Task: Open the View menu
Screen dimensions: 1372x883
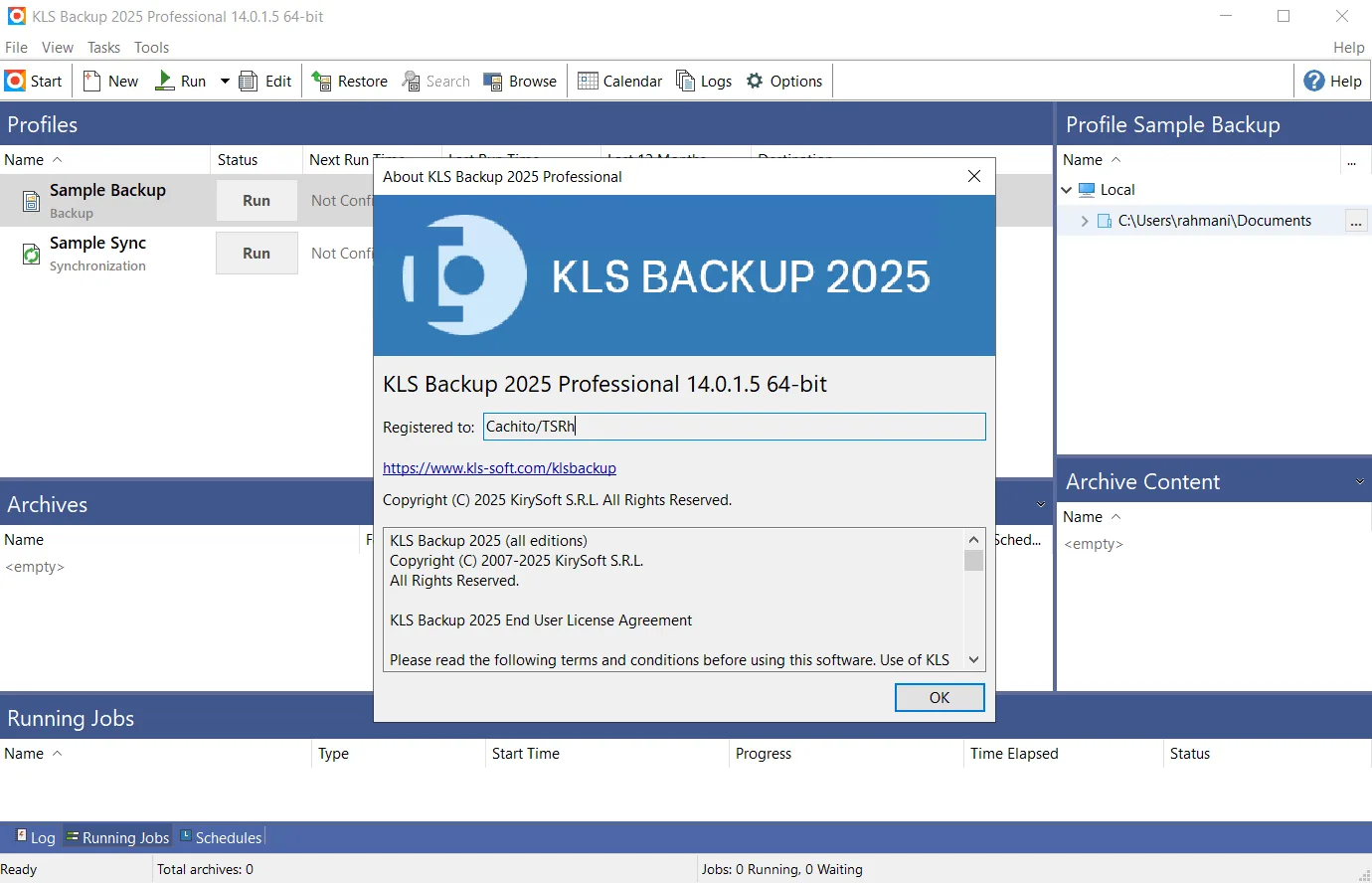Action: click(x=57, y=47)
